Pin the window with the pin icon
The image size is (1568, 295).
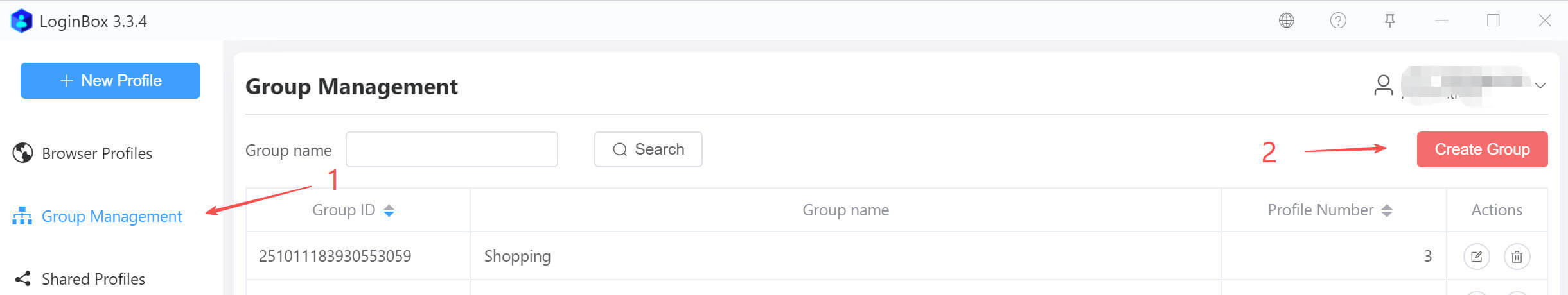tap(1389, 21)
